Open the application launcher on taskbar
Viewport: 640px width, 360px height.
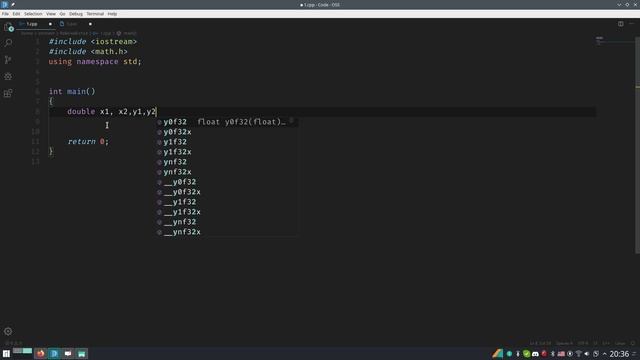[x=6, y=353]
